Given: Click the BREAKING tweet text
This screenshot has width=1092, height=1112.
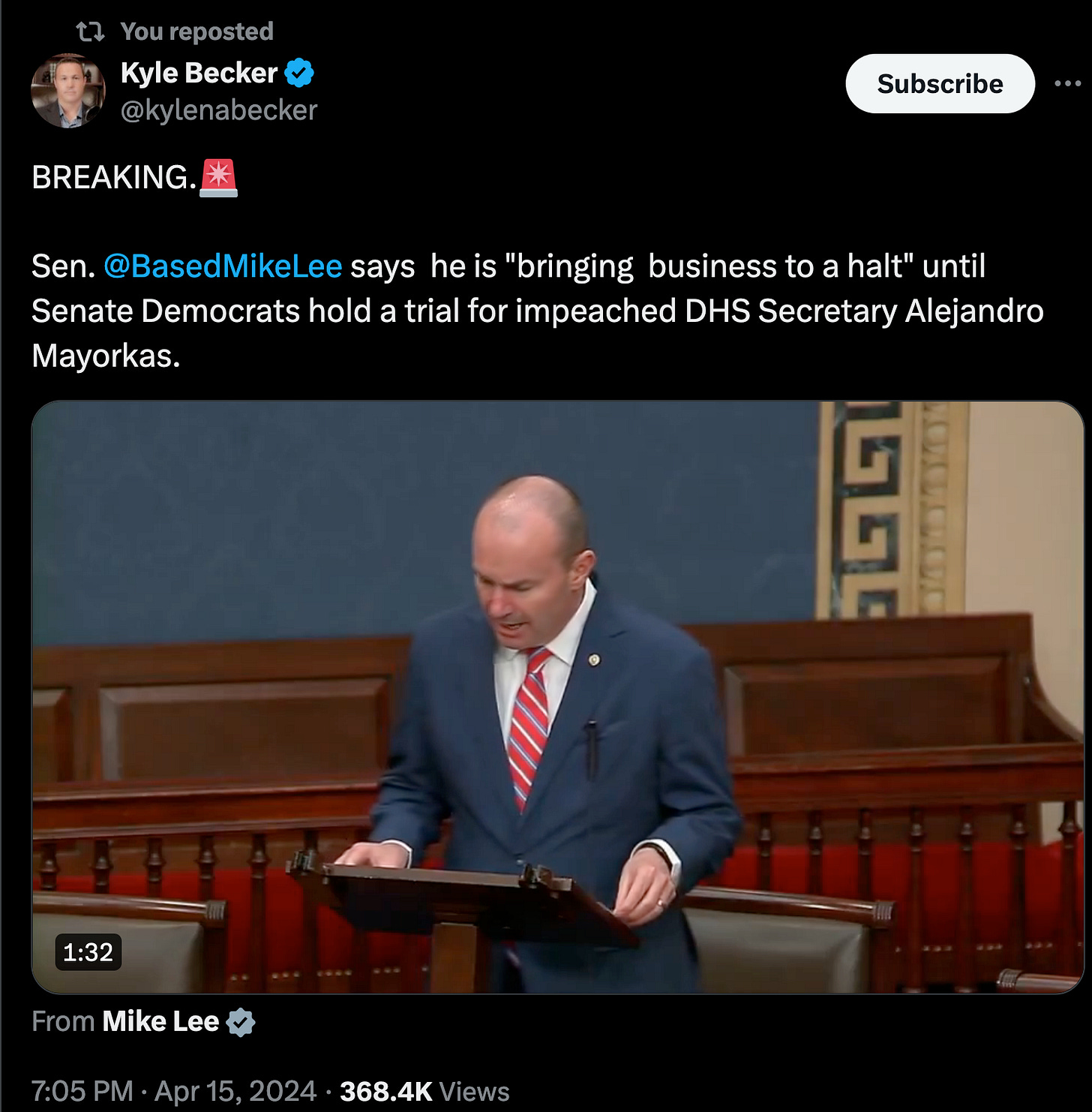Looking at the screenshot, I should click(114, 178).
